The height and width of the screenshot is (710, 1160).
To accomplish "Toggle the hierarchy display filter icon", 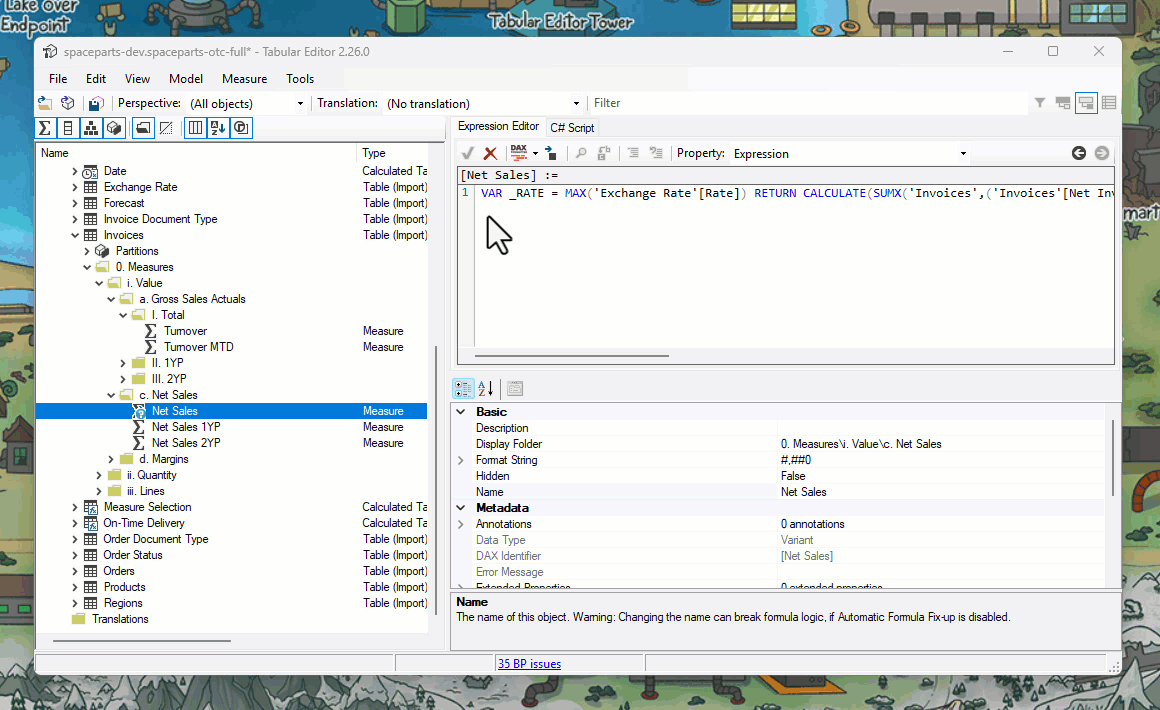I will coord(90,127).
